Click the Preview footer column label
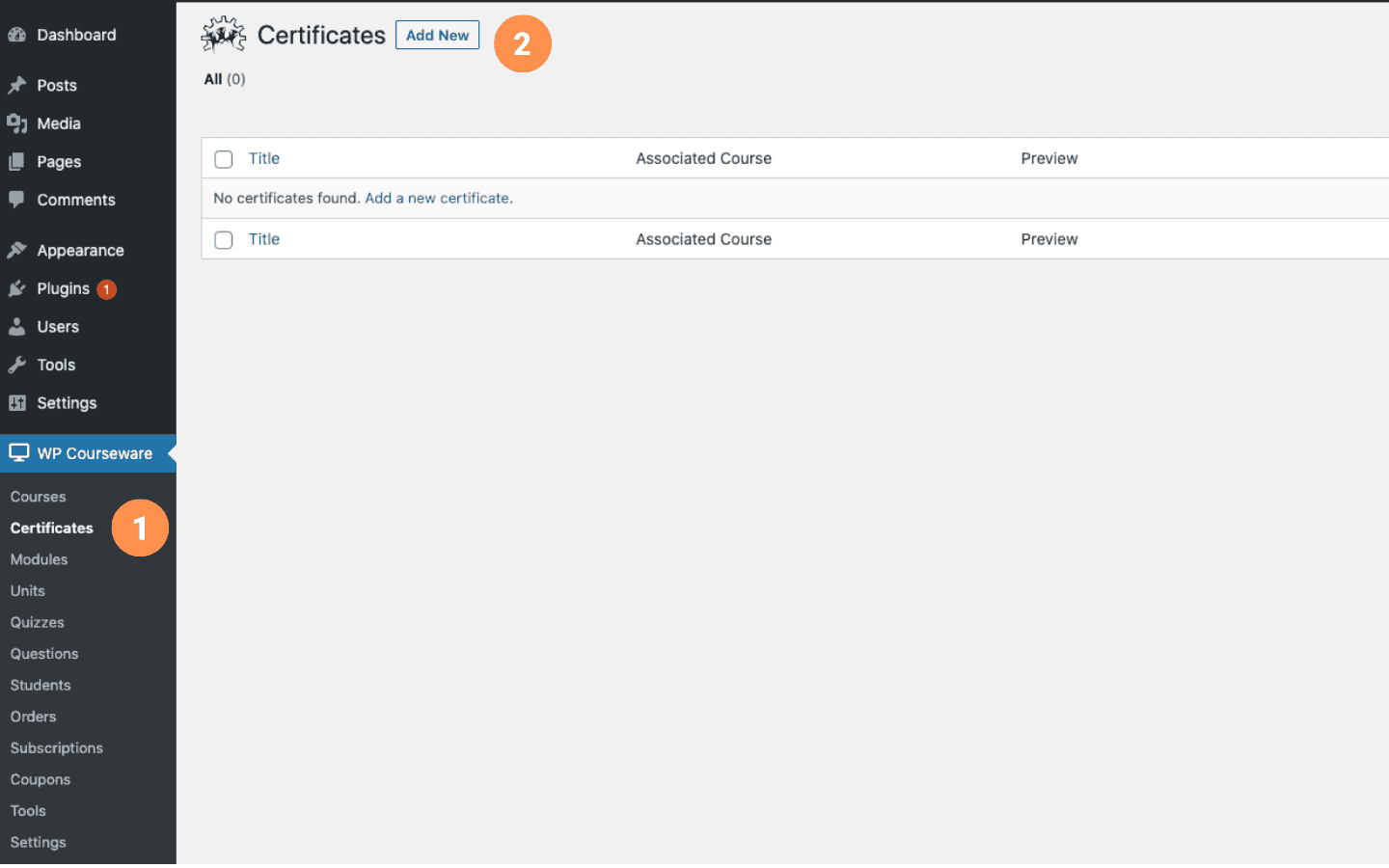The width and height of the screenshot is (1389, 868). coord(1049,239)
